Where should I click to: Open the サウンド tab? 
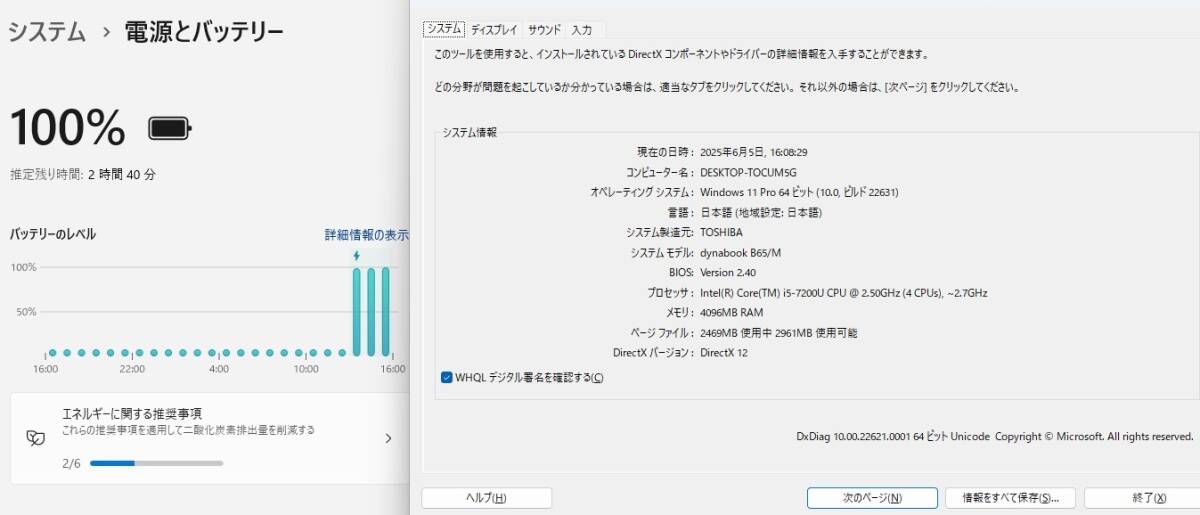coord(544,30)
